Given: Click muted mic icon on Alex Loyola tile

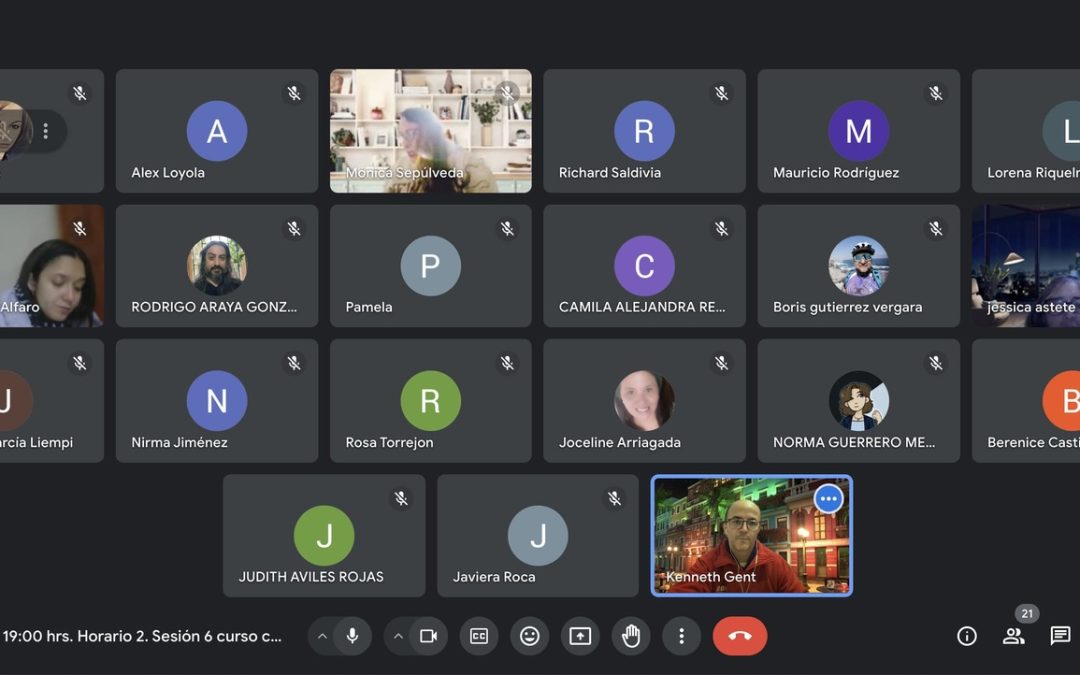Looking at the screenshot, I should [x=294, y=93].
